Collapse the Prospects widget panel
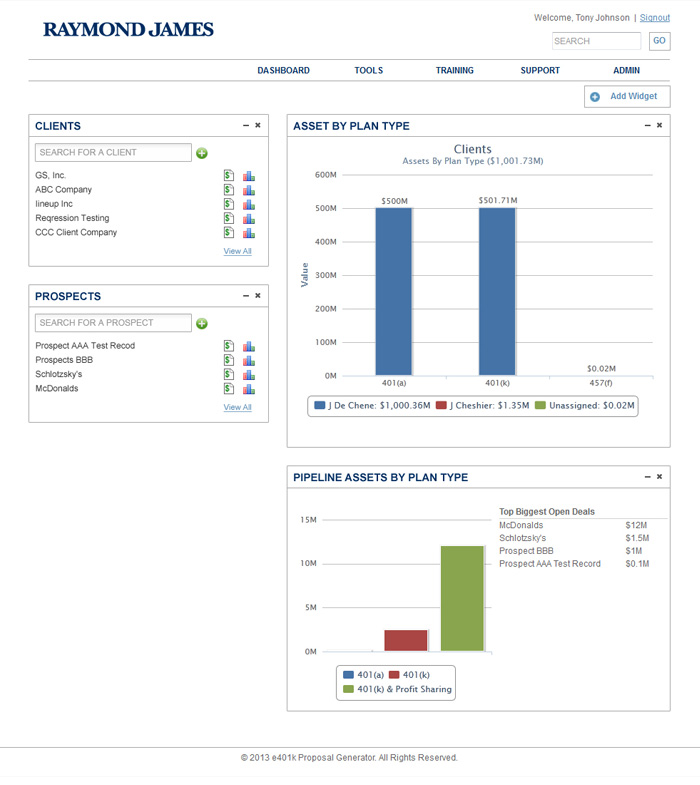 pos(246,296)
